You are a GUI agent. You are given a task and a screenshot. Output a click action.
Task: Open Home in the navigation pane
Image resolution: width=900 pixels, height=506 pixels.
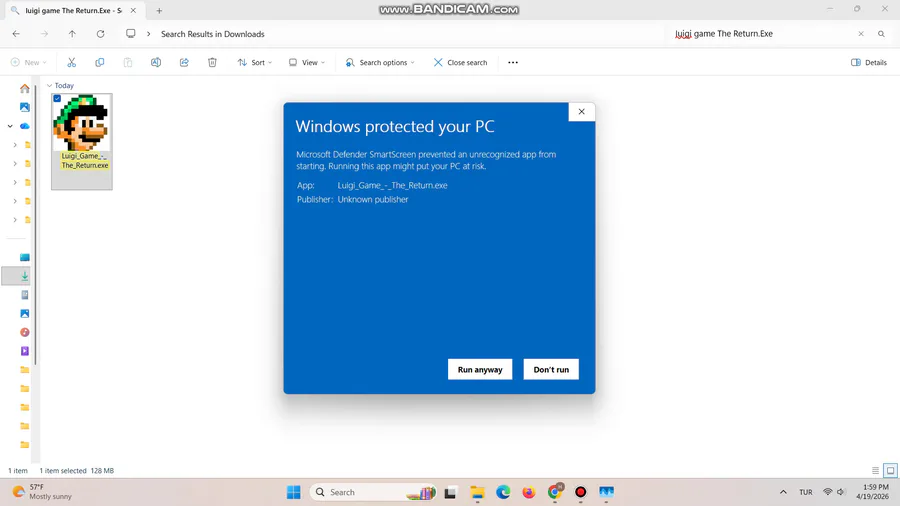tap(25, 88)
